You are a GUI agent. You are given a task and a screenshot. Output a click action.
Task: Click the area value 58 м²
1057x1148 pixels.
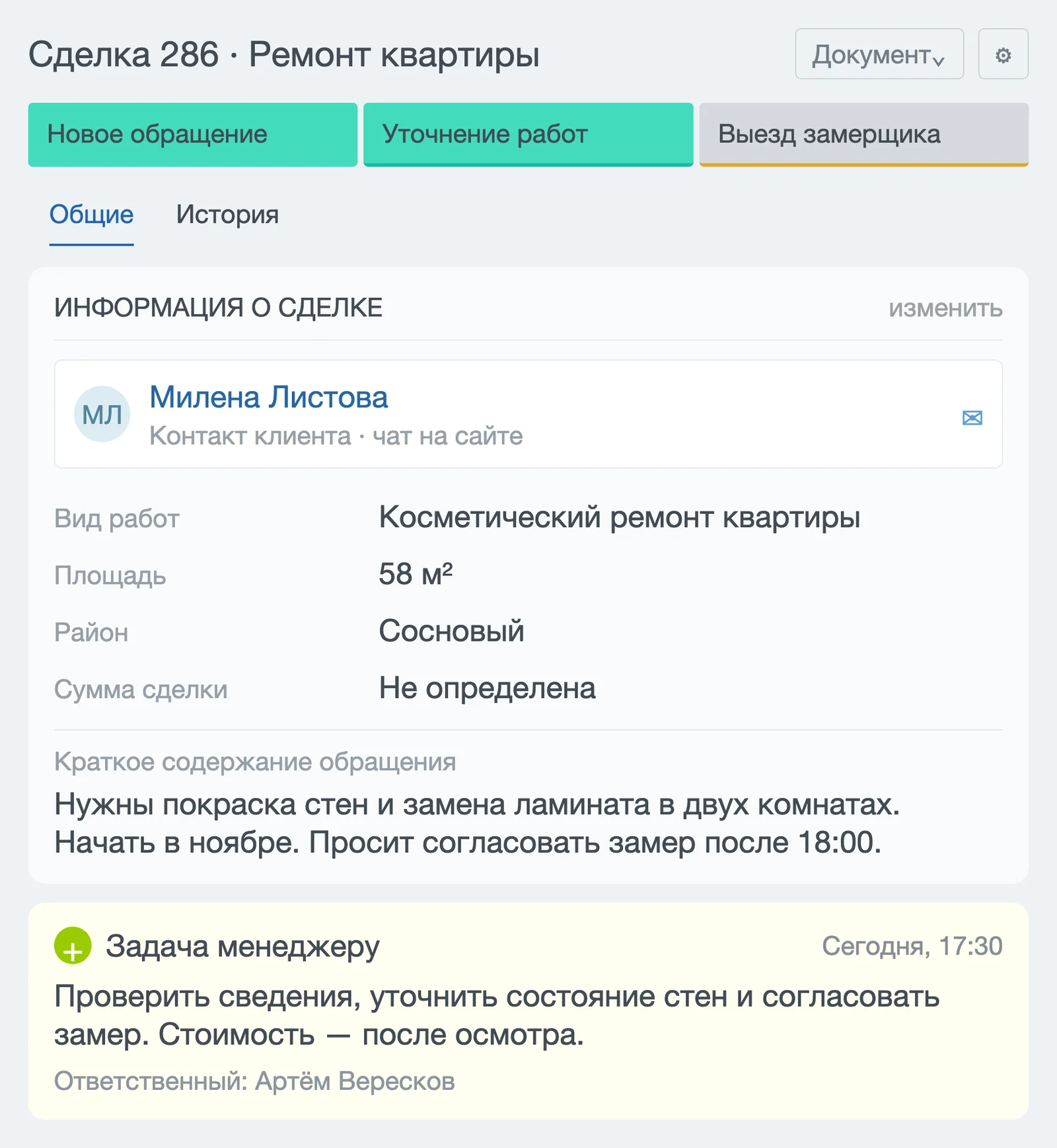[416, 574]
